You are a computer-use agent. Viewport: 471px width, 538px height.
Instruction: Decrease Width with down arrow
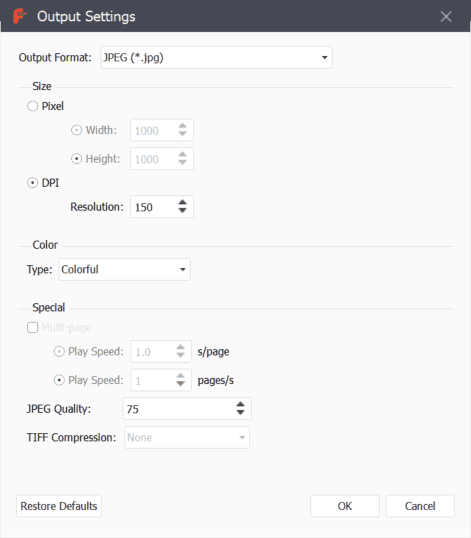(182, 134)
